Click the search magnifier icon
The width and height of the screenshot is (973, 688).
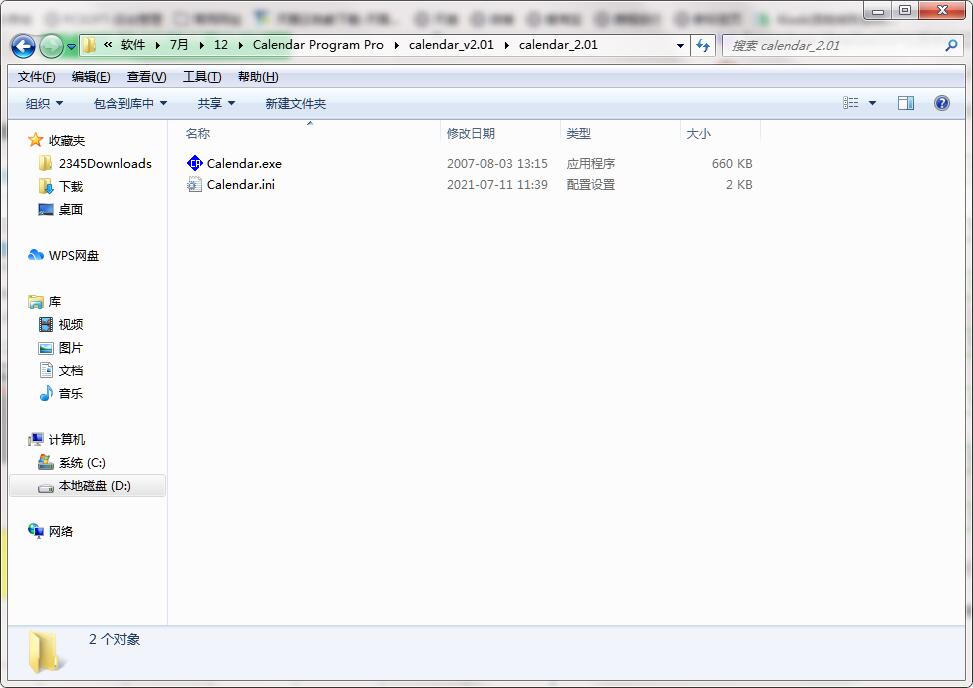(951, 45)
